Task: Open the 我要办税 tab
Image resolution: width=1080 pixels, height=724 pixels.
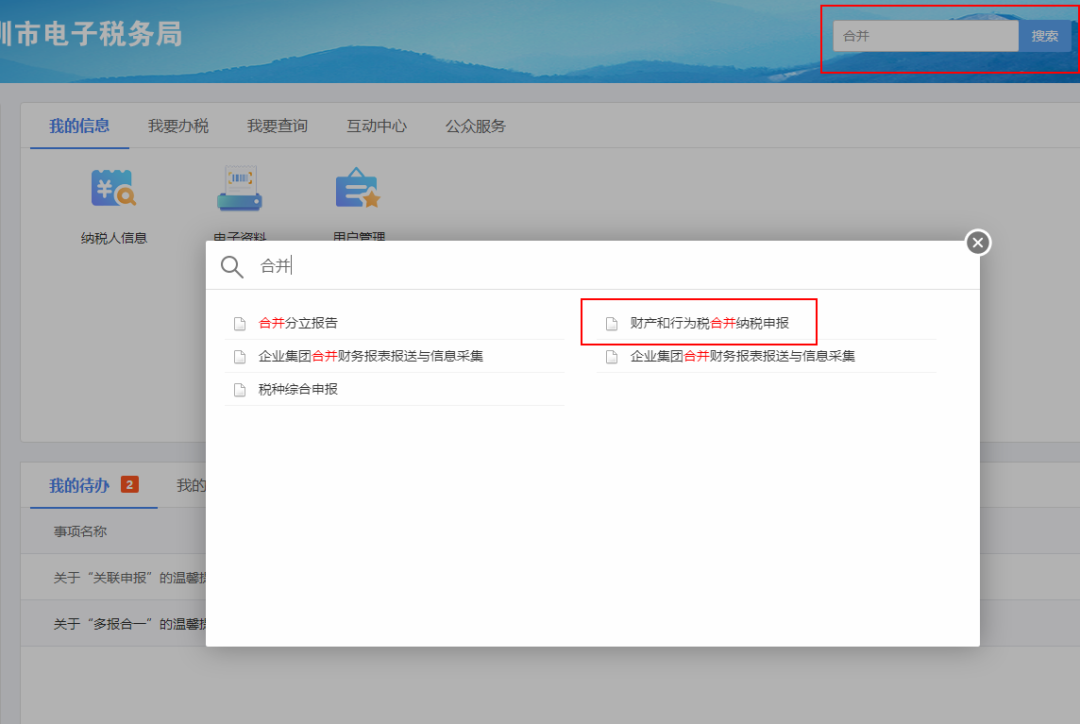Action: point(178,126)
